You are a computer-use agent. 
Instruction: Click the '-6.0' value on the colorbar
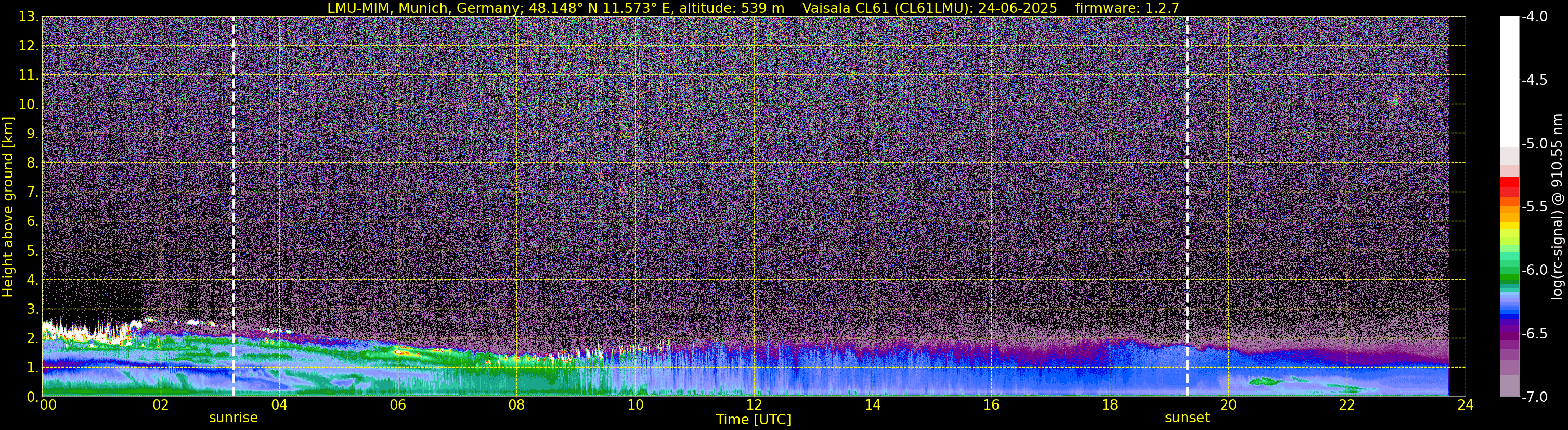pos(1534,270)
